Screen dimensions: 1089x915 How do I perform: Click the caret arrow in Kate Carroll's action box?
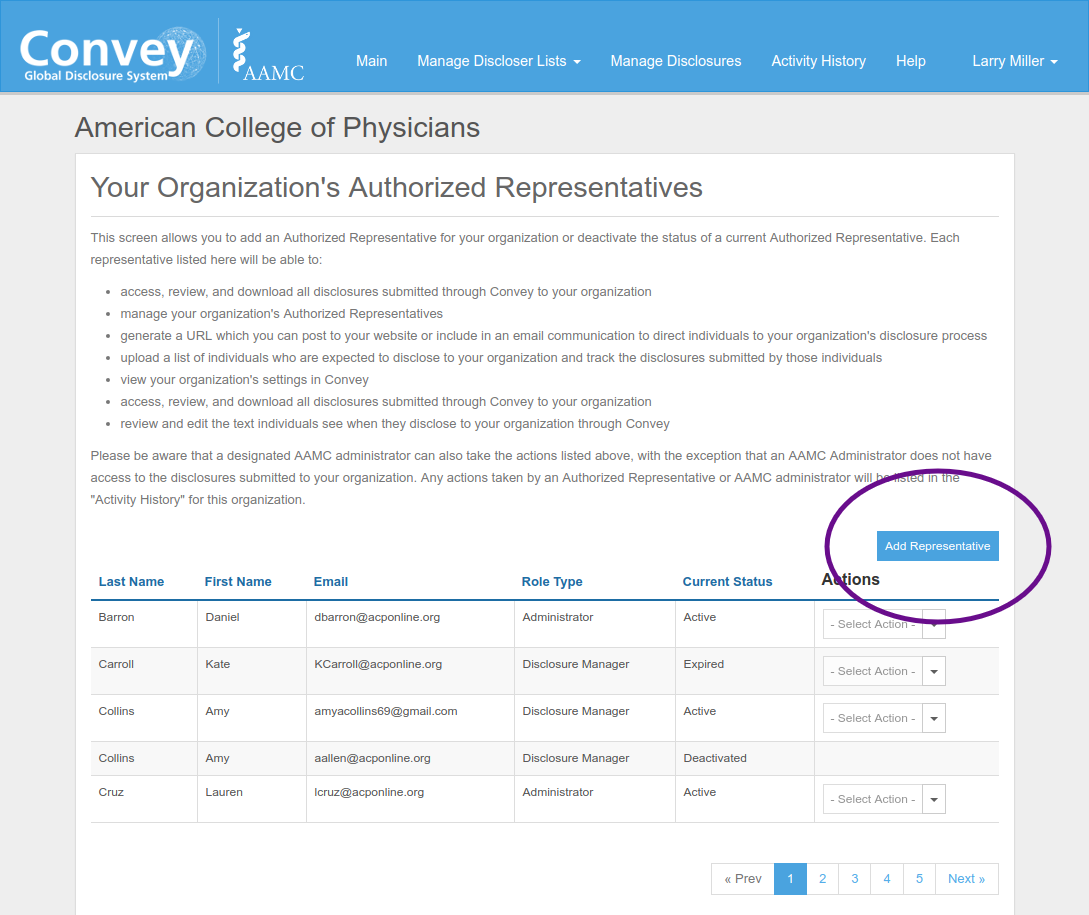point(934,671)
